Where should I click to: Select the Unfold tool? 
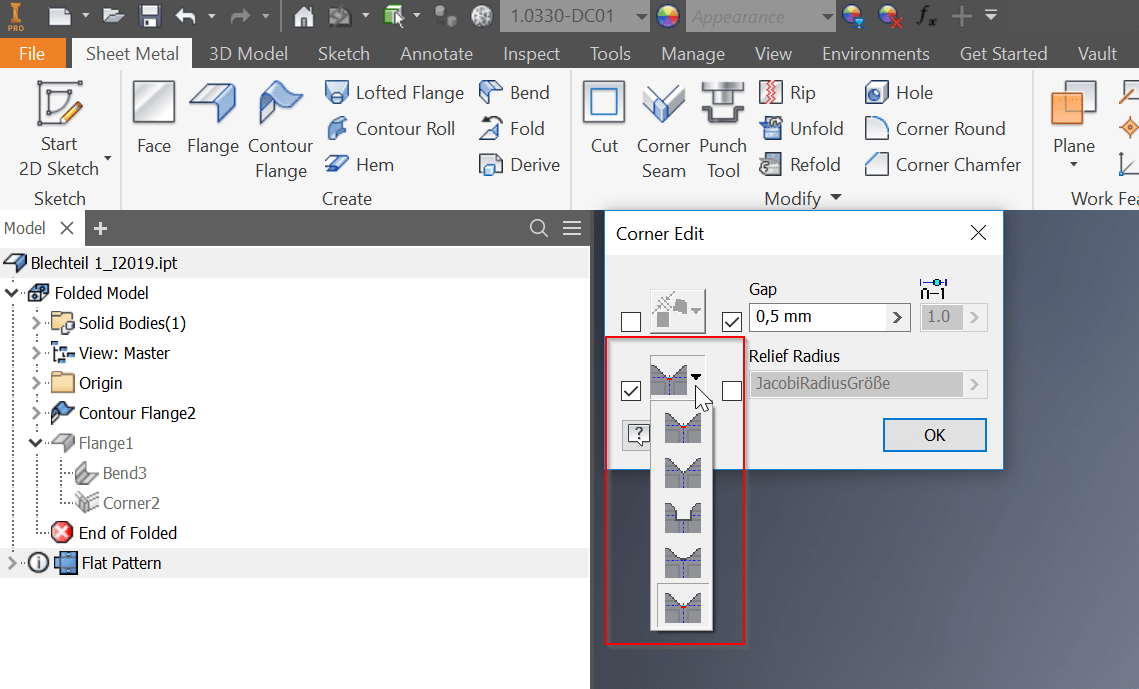[x=801, y=128]
